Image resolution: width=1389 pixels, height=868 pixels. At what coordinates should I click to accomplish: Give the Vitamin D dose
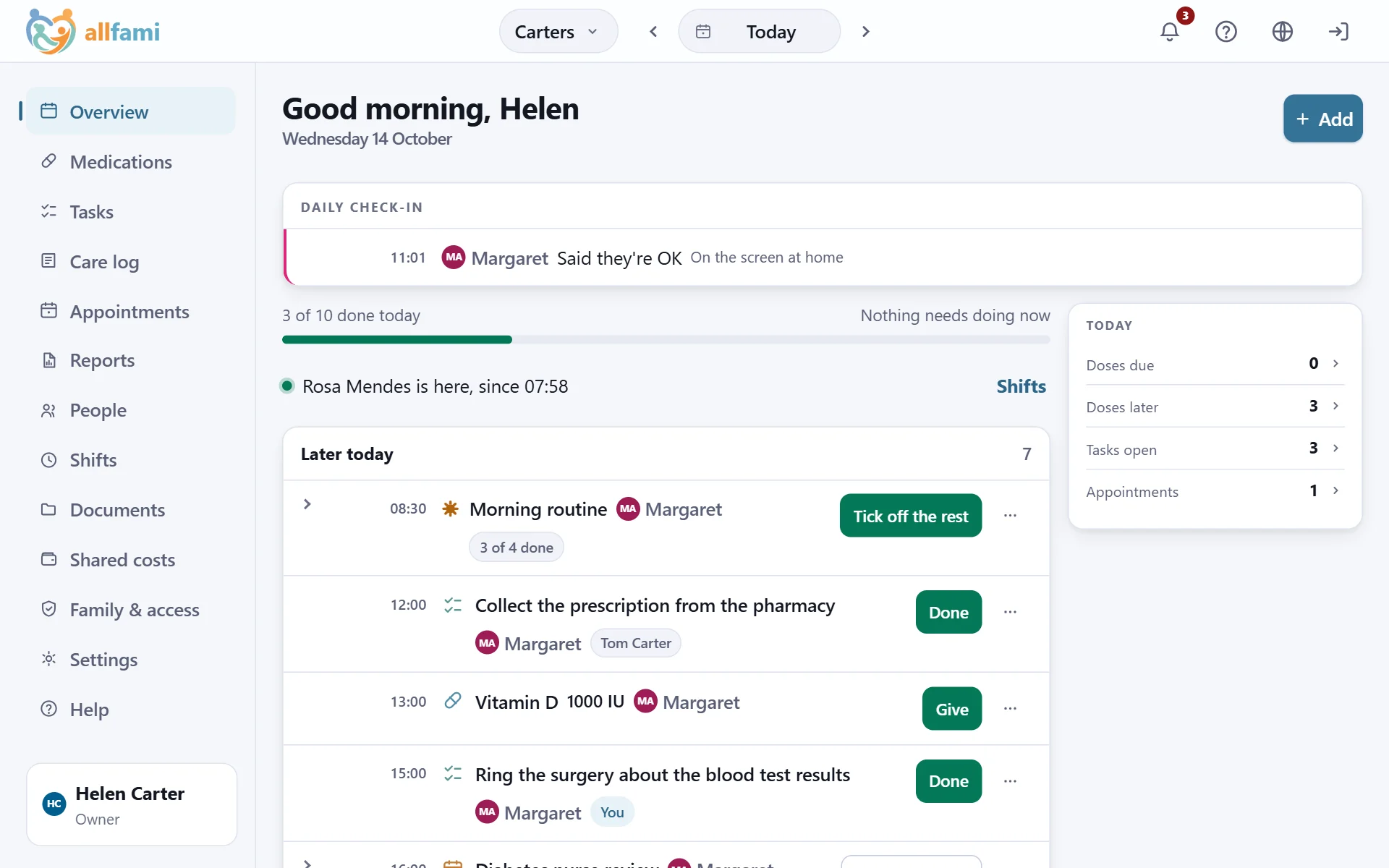pyautogui.click(x=952, y=709)
